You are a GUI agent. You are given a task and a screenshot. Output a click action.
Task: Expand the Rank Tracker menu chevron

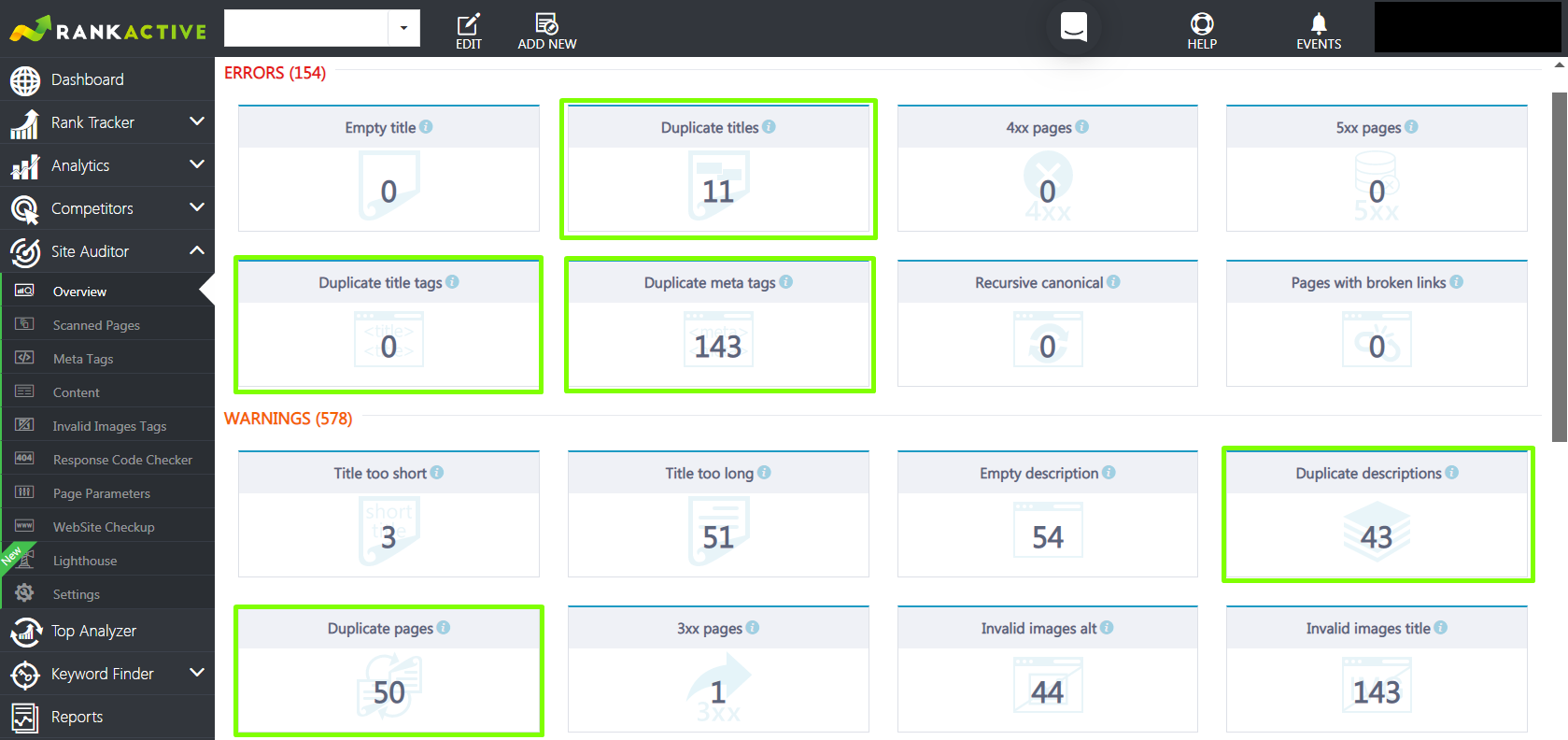(197, 121)
